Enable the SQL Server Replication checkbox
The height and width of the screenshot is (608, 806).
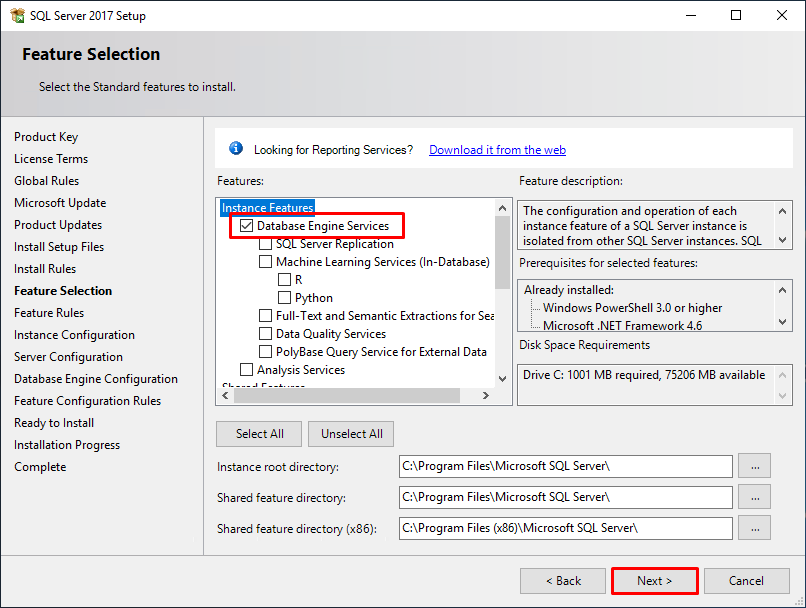point(265,244)
